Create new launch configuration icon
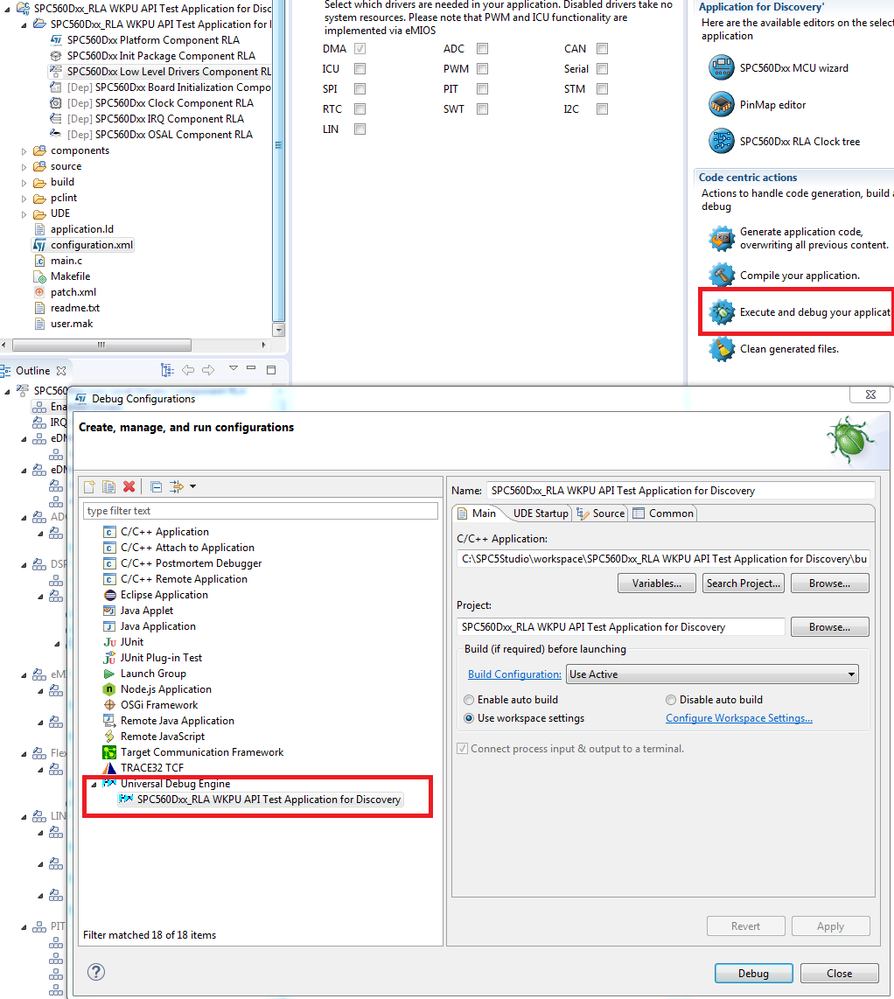 pyautogui.click(x=89, y=487)
